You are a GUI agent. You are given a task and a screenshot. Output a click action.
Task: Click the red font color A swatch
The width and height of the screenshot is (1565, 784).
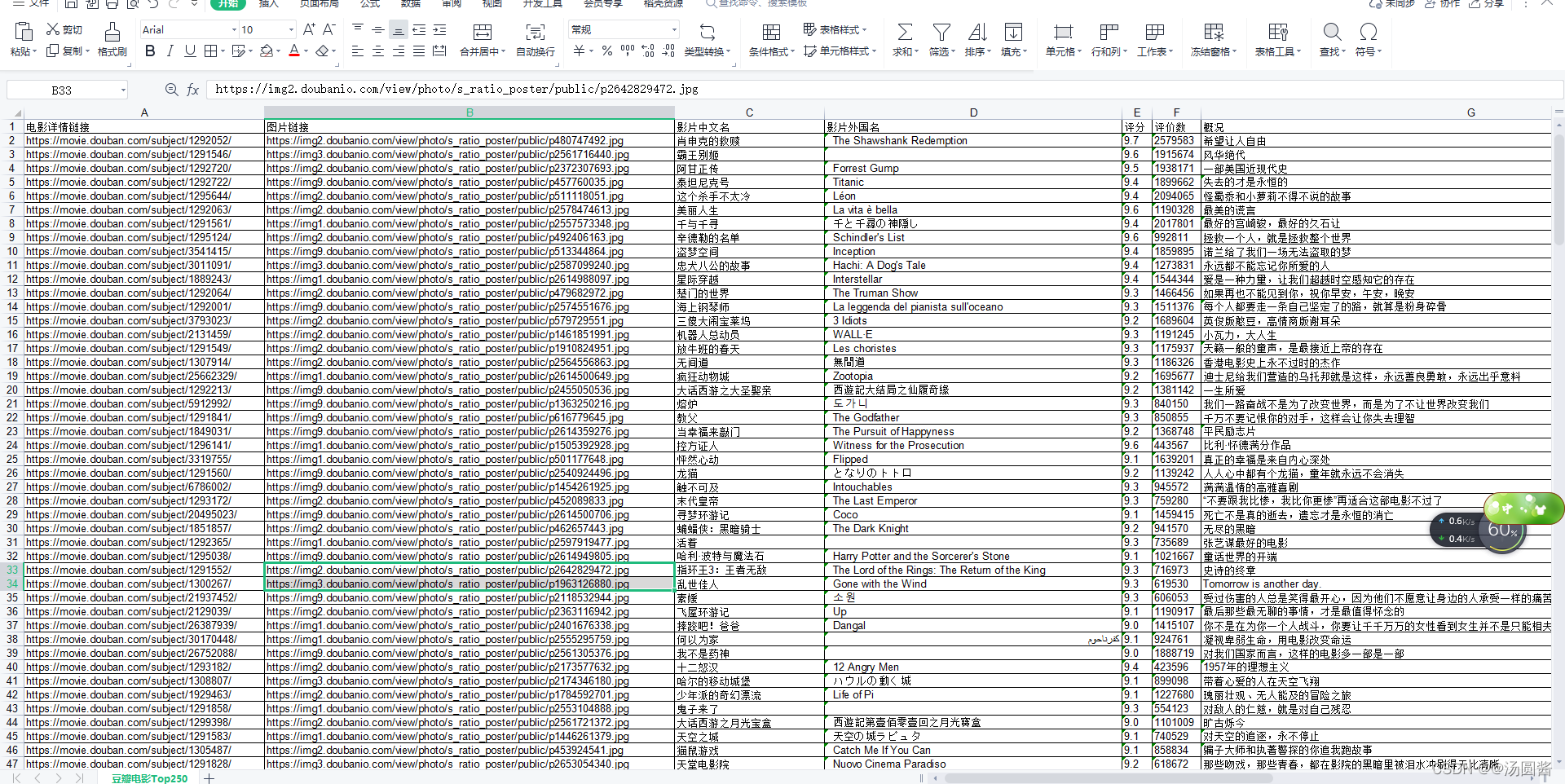point(294,51)
